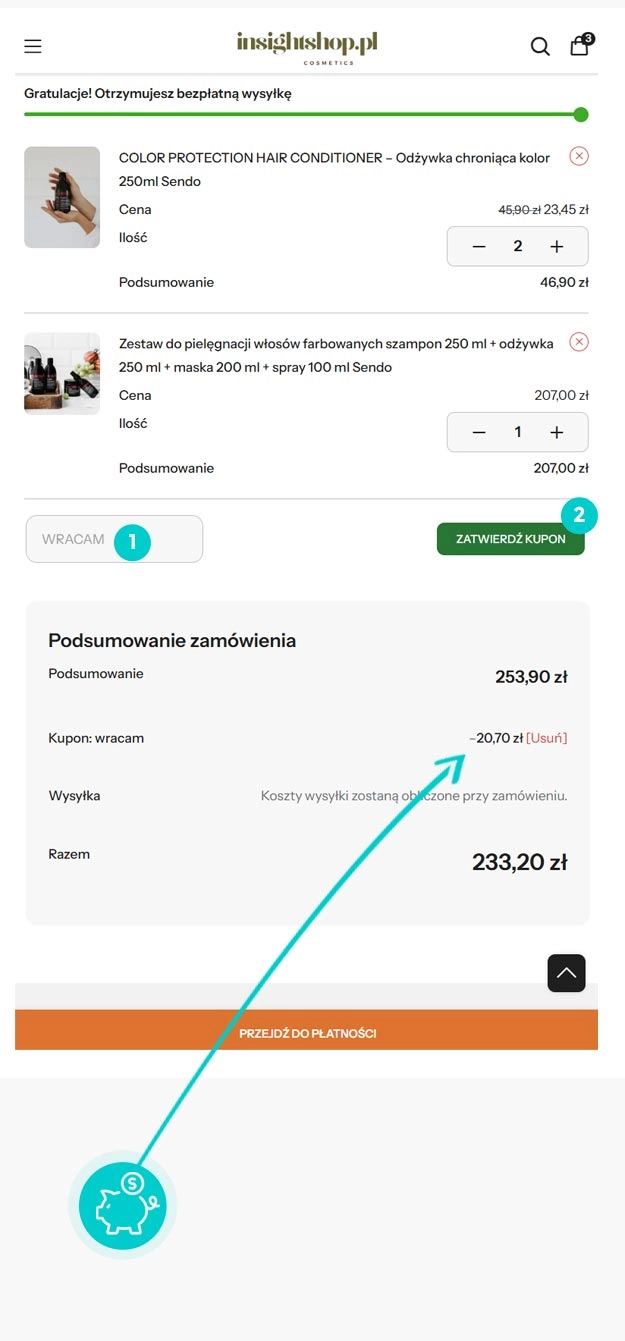Open the hamburger navigation menu
Image resolution: width=625 pixels, height=1341 pixels.
coord(33,46)
